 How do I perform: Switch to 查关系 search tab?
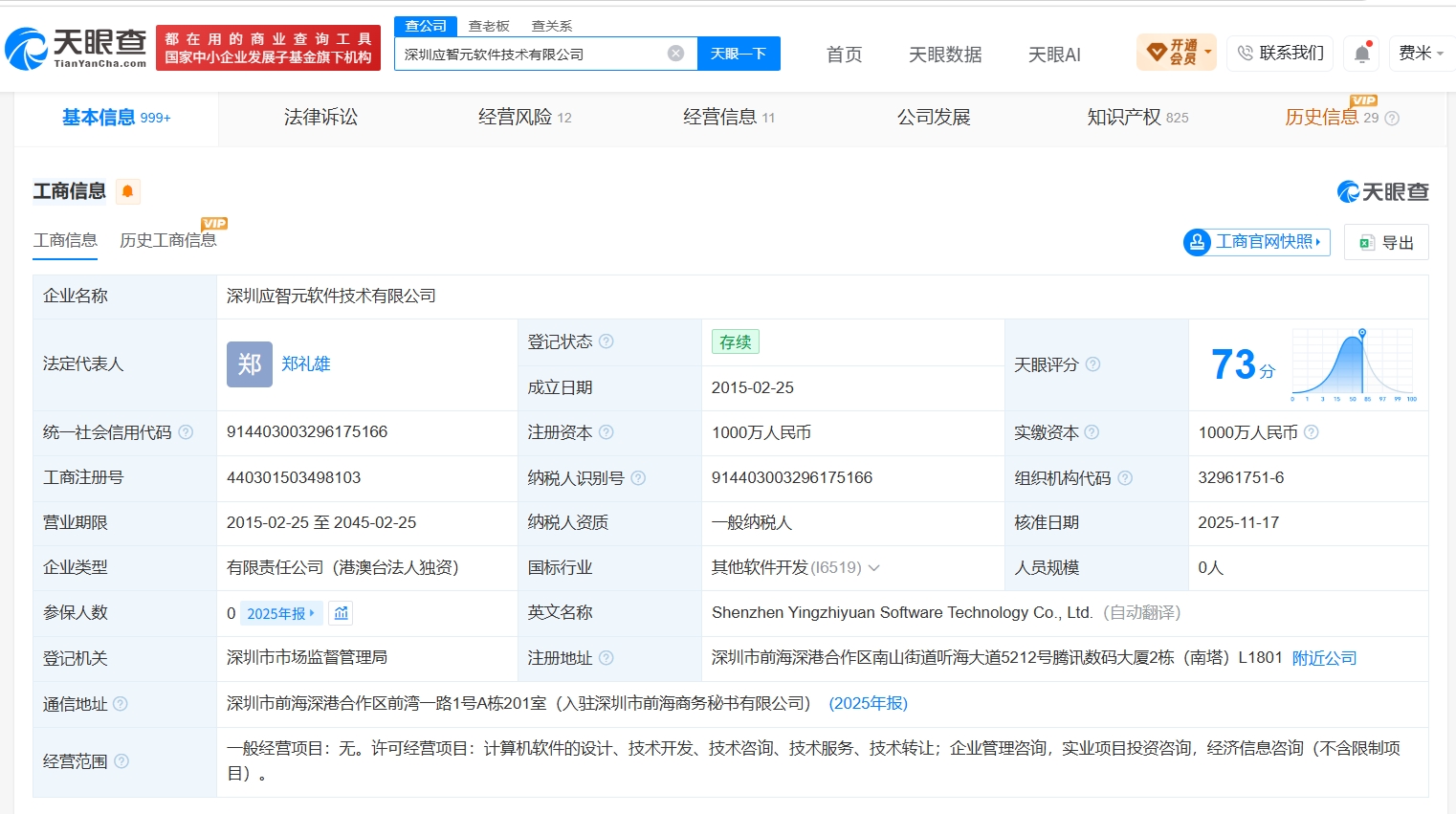pos(552,26)
